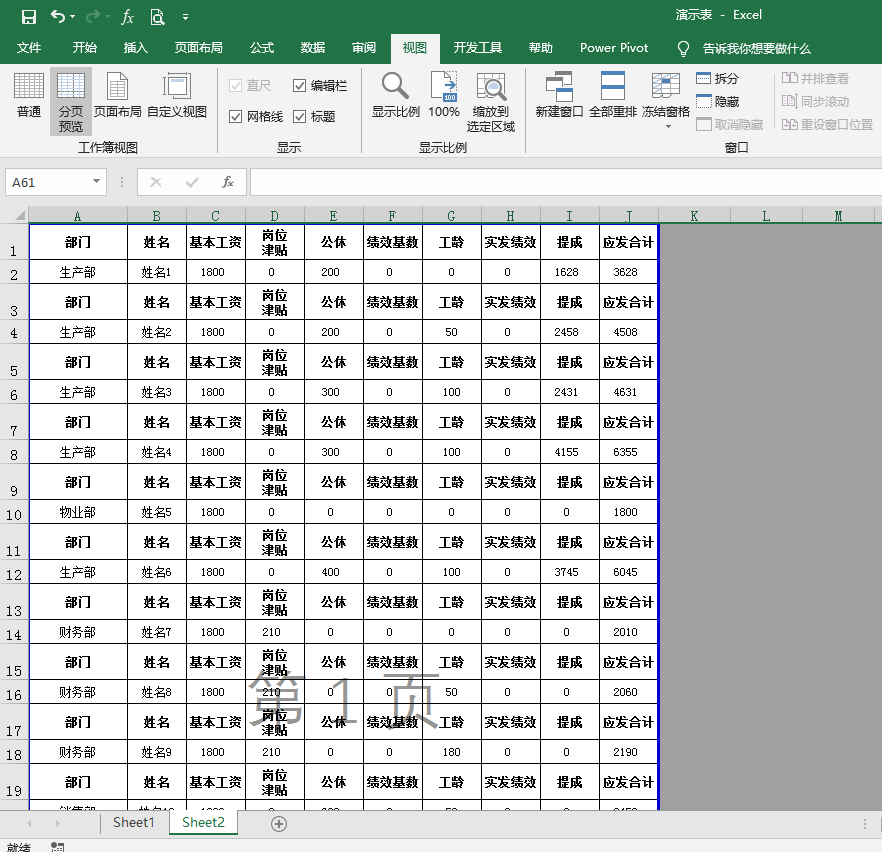Viewport: 882px width, 852px height.
Task: Open the Name Box dropdown
Action: (97, 182)
